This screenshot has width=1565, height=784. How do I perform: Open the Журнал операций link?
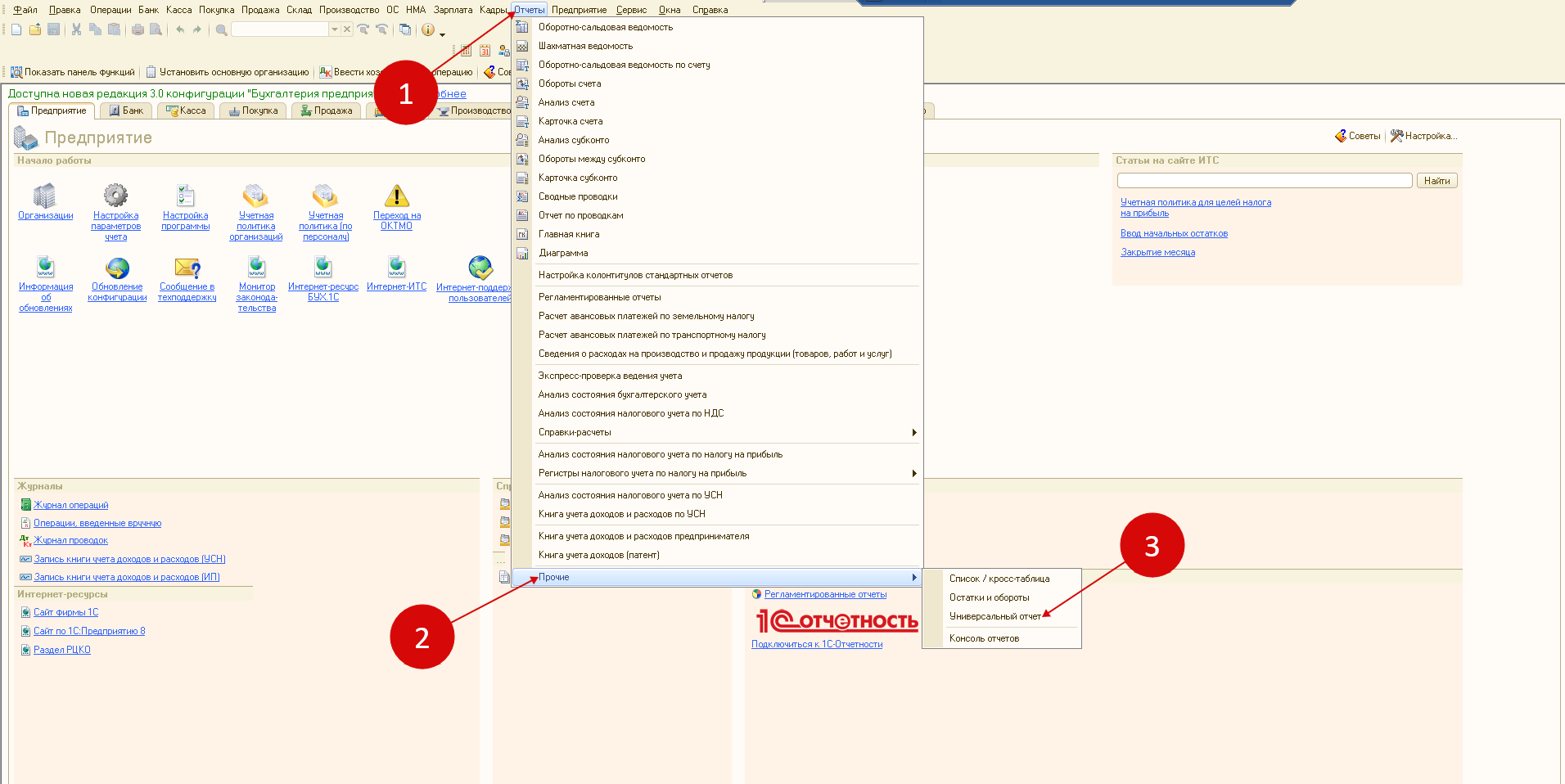70,505
